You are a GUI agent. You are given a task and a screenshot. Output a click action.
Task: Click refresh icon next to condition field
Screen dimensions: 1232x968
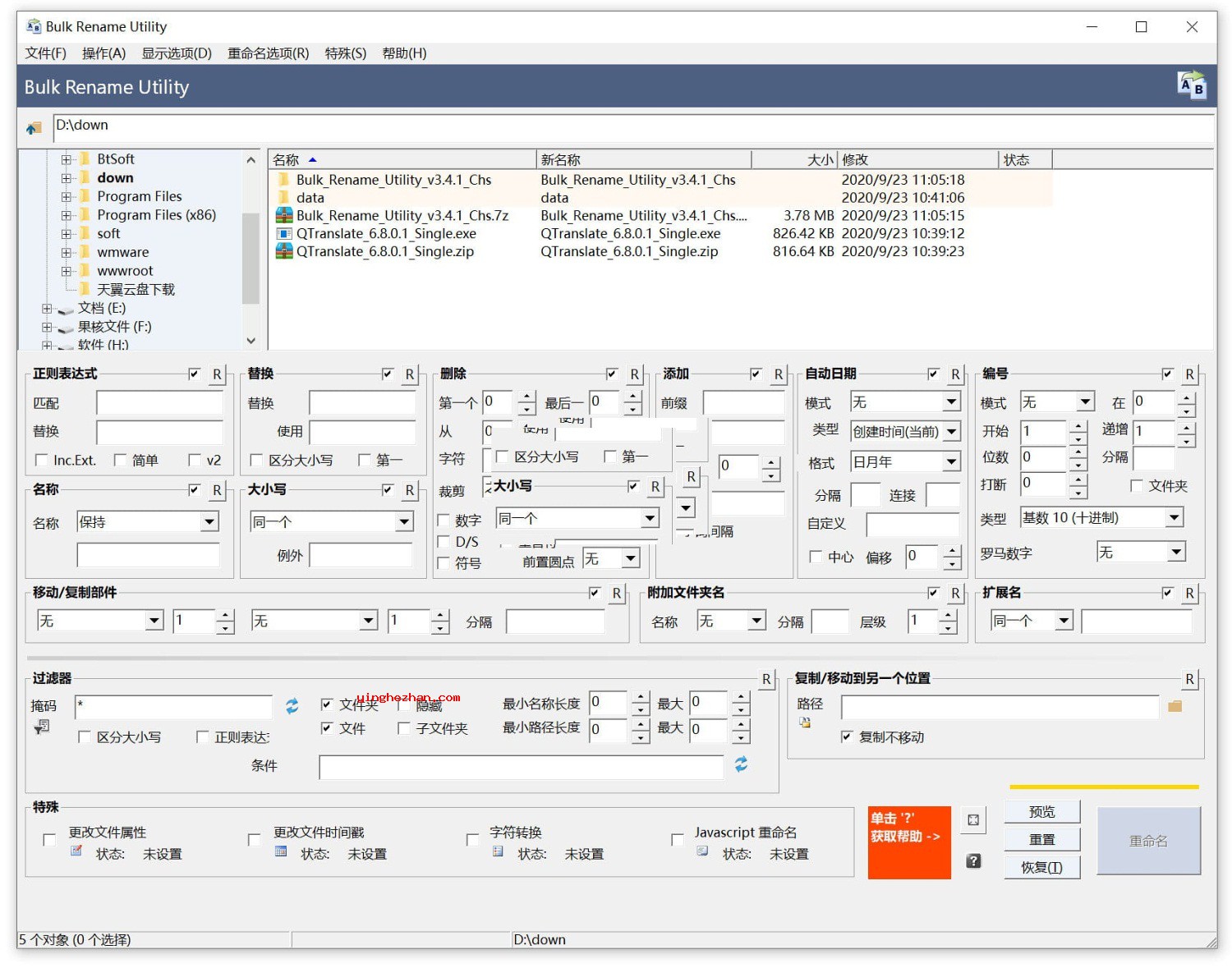coord(741,764)
